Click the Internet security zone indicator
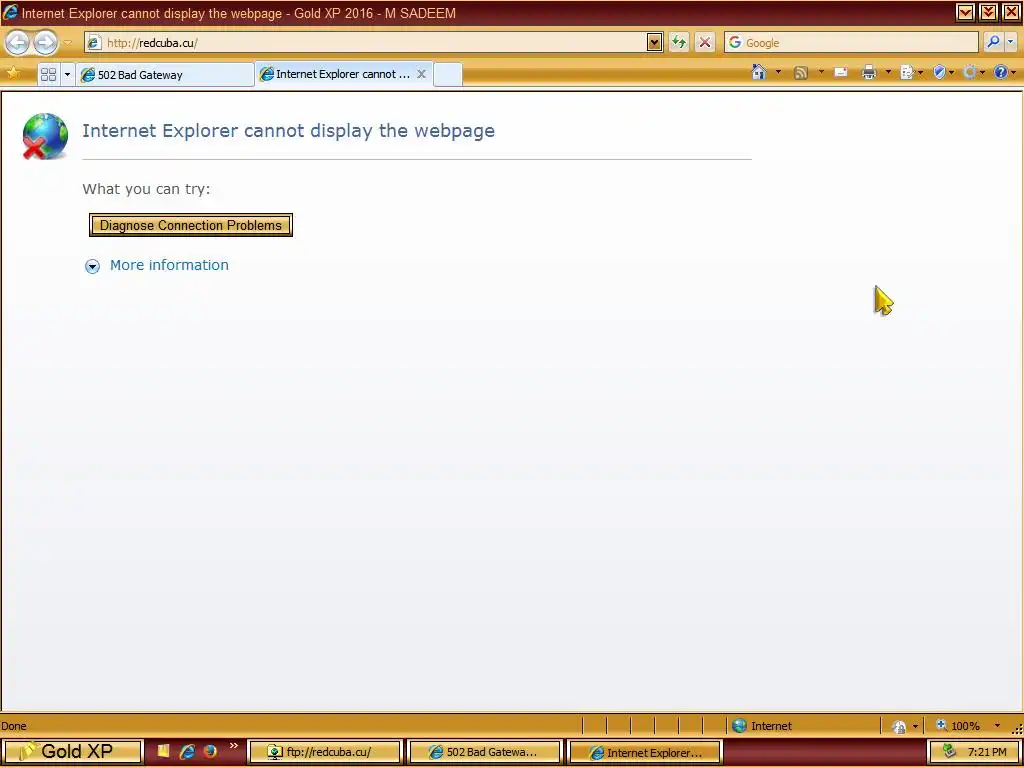Screen dimensions: 1024x768 [761, 726]
